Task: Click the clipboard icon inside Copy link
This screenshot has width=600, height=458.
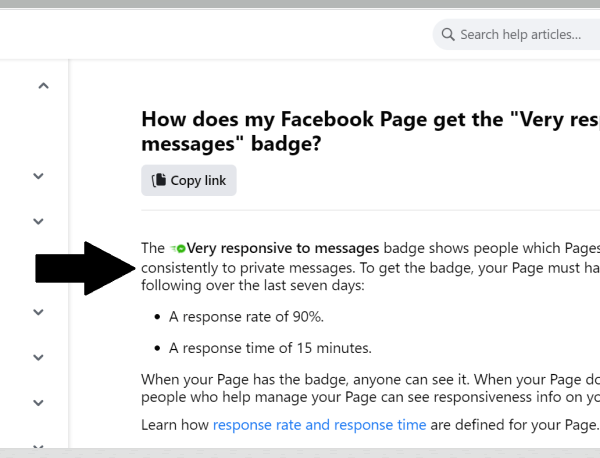Action: click(x=159, y=180)
